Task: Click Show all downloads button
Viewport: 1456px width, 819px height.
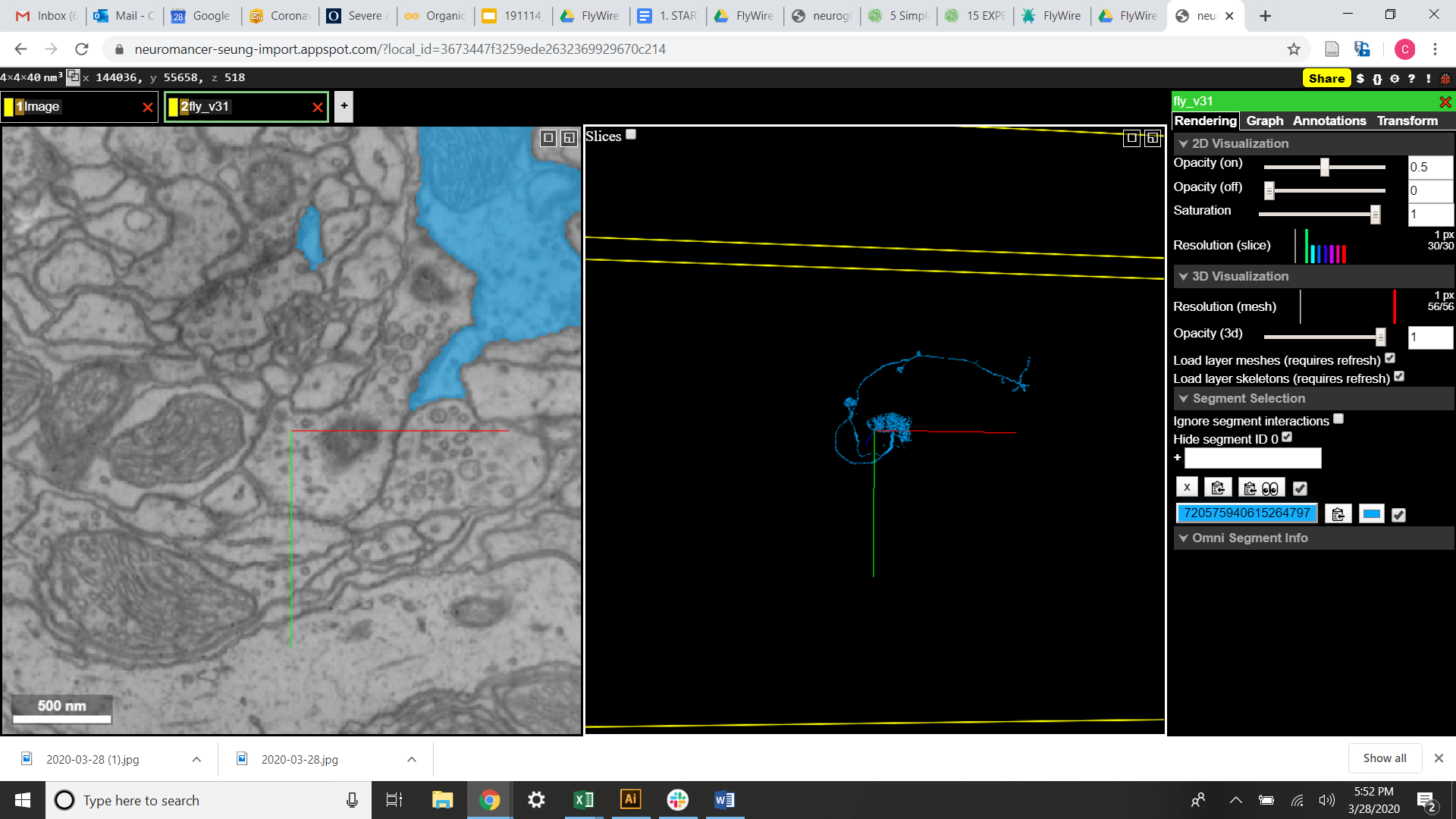Action: click(x=1385, y=758)
